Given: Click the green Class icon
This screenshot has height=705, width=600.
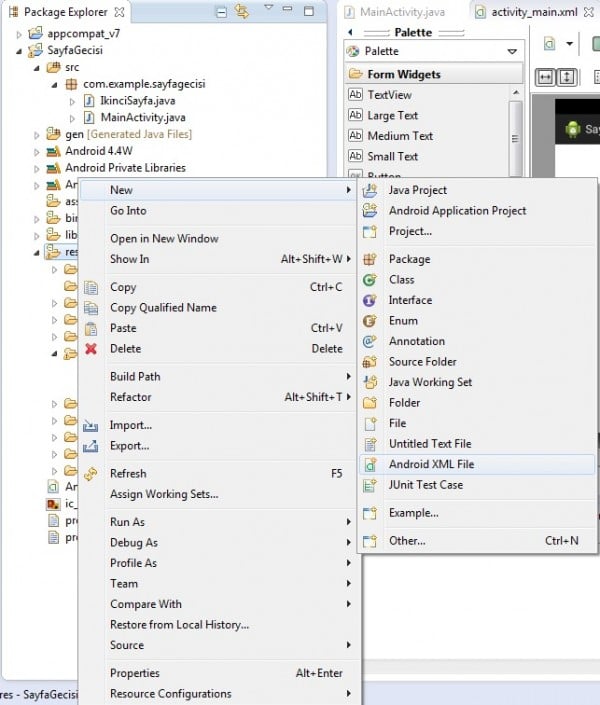Looking at the screenshot, I should point(370,280).
